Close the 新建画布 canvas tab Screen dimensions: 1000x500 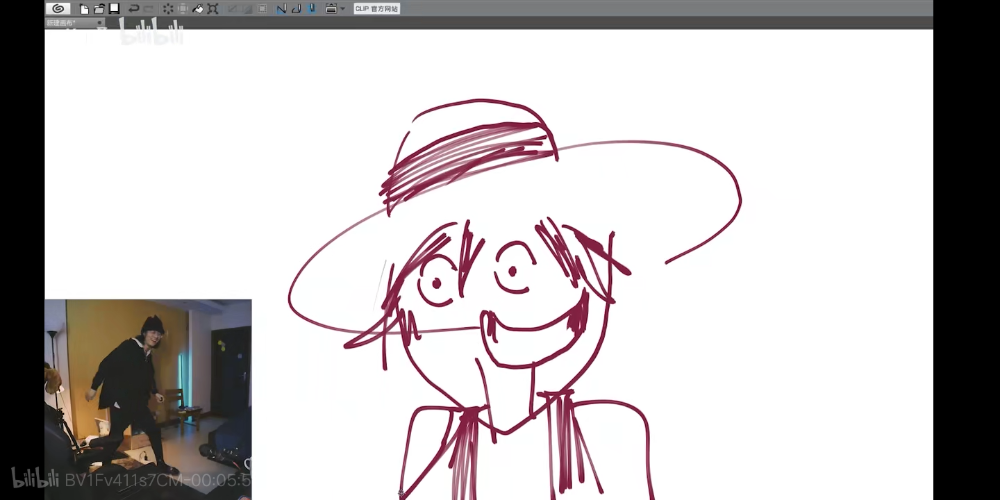[100, 23]
